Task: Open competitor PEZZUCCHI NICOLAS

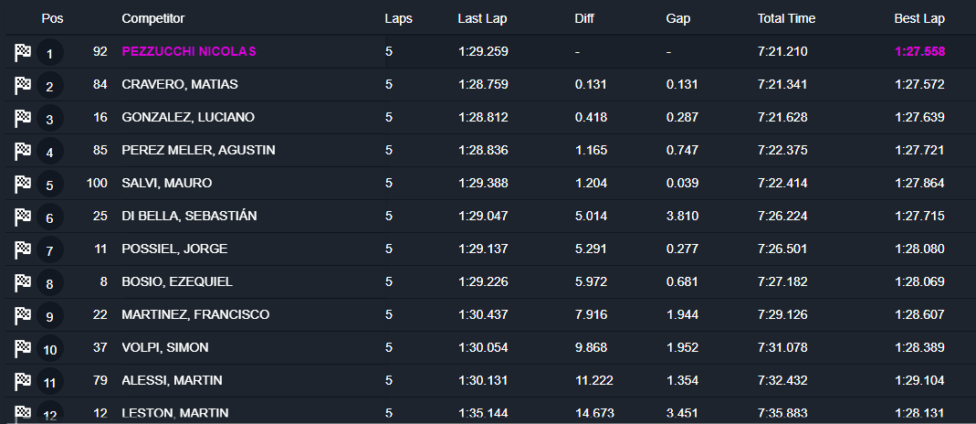Action: (189, 51)
